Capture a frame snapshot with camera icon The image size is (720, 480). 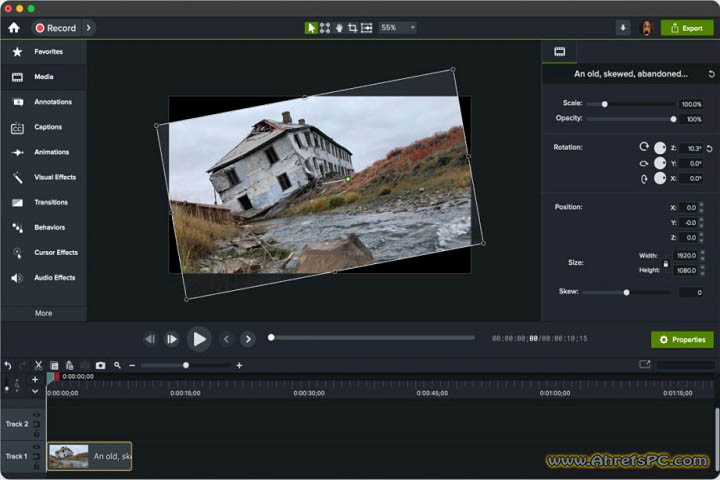(x=101, y=366)
